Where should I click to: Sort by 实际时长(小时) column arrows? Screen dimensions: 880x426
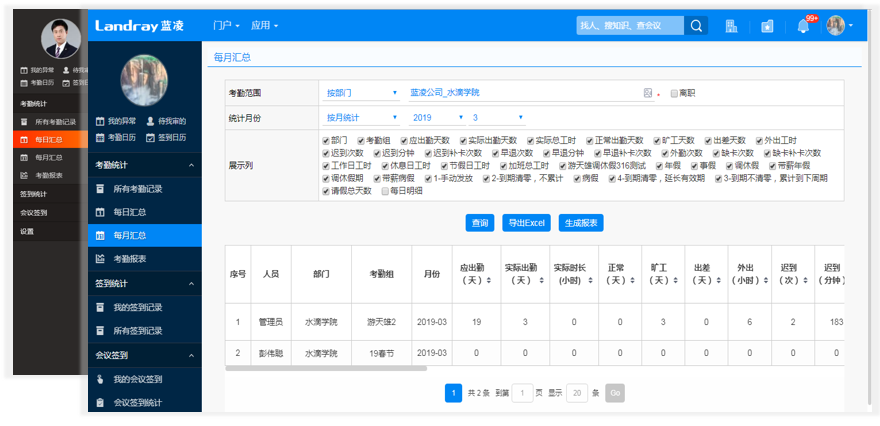click(x=591, y=280)
